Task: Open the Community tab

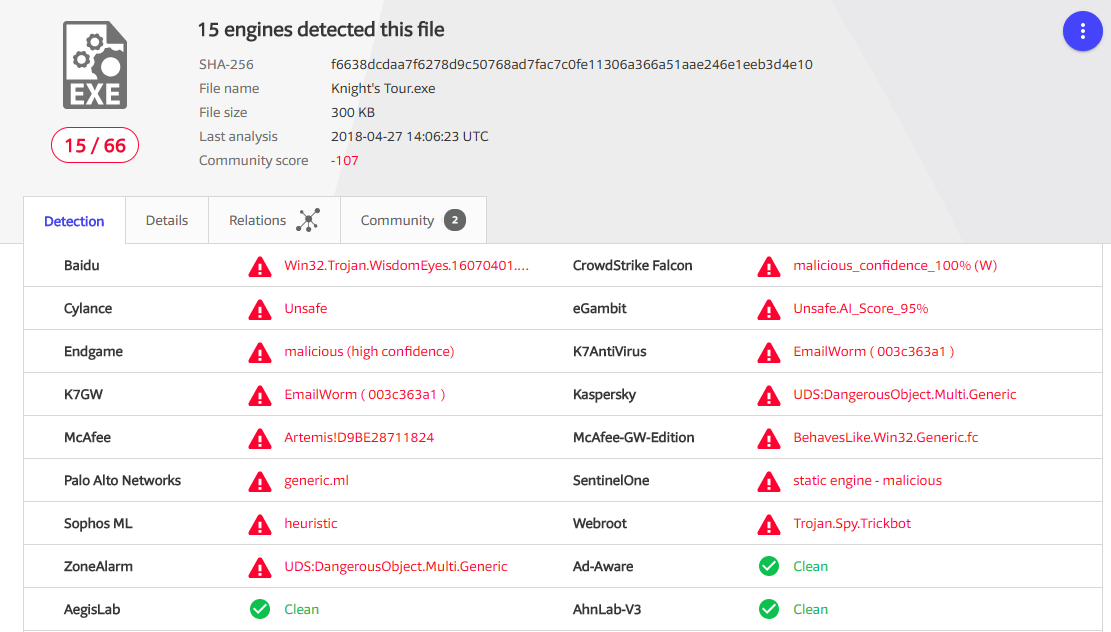Action: [x=414, y=220]
